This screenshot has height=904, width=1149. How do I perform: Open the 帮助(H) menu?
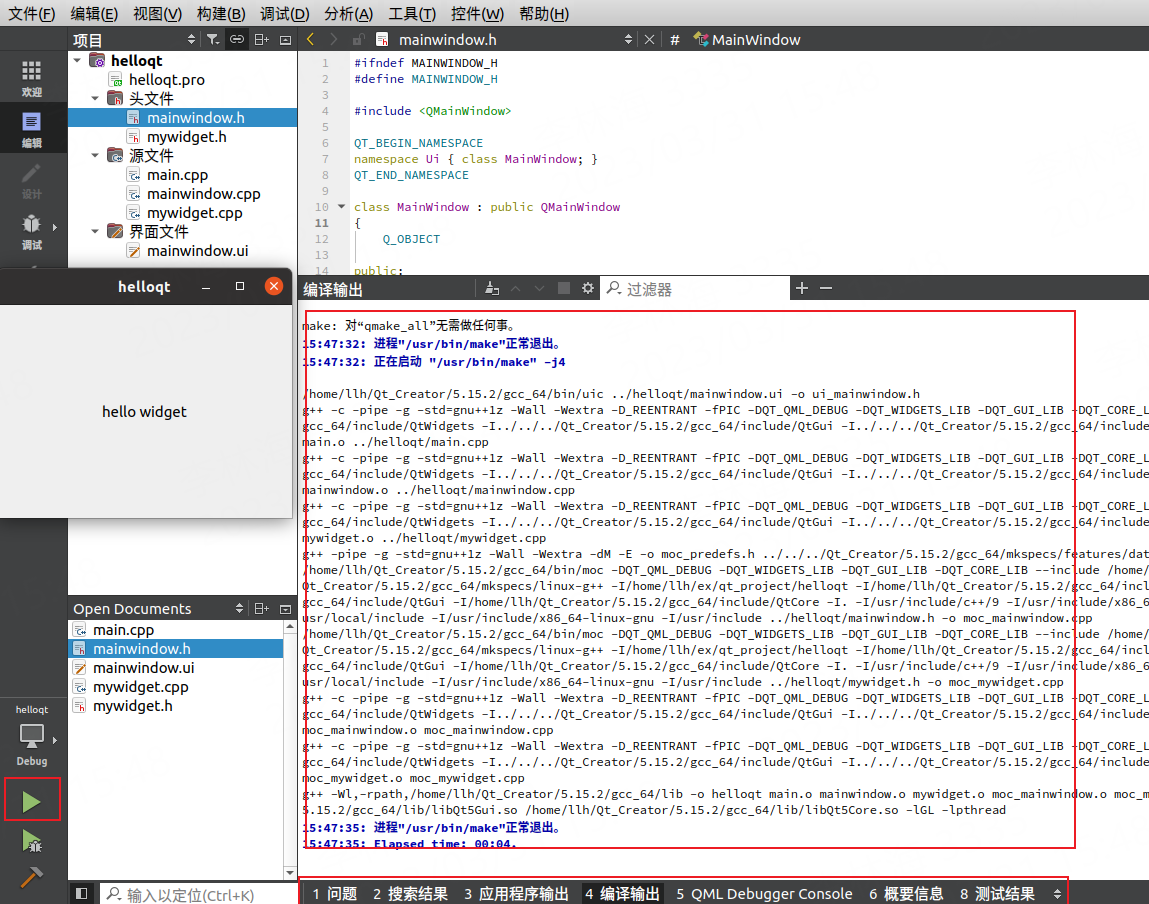pyautogui.click(x=544, y=14)
